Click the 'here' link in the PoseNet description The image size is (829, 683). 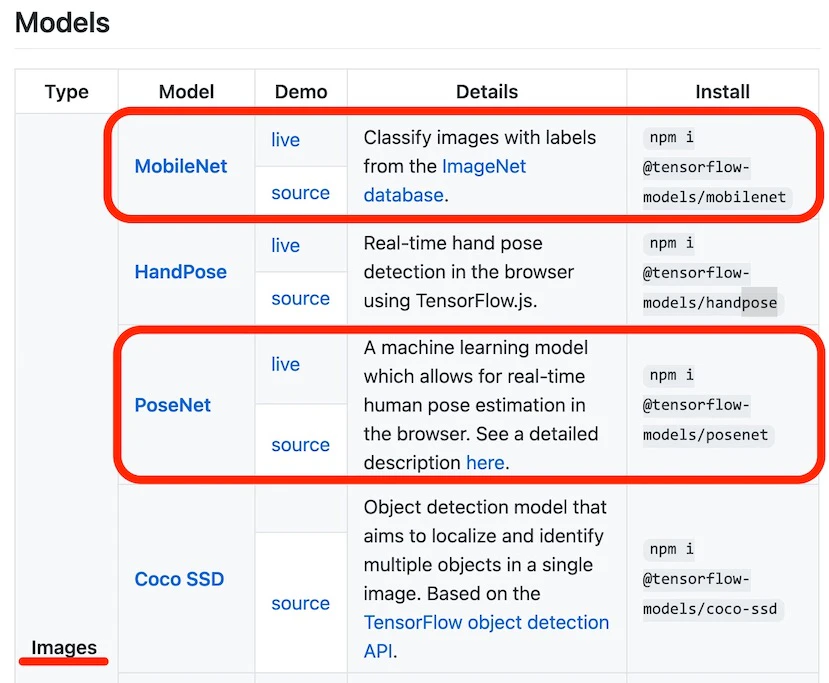[x=485, y=462]
